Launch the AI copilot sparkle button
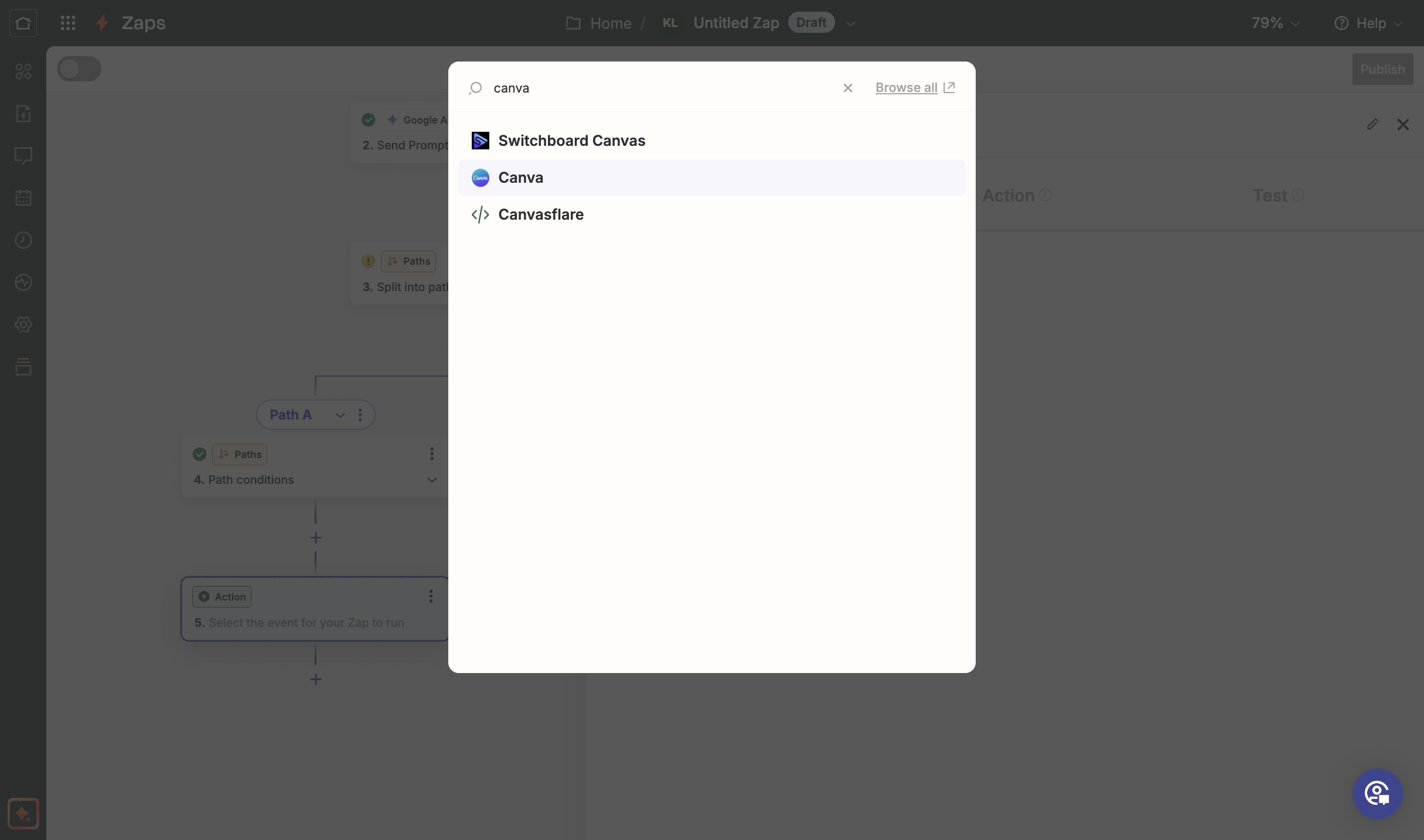 (x=23, y=814)
